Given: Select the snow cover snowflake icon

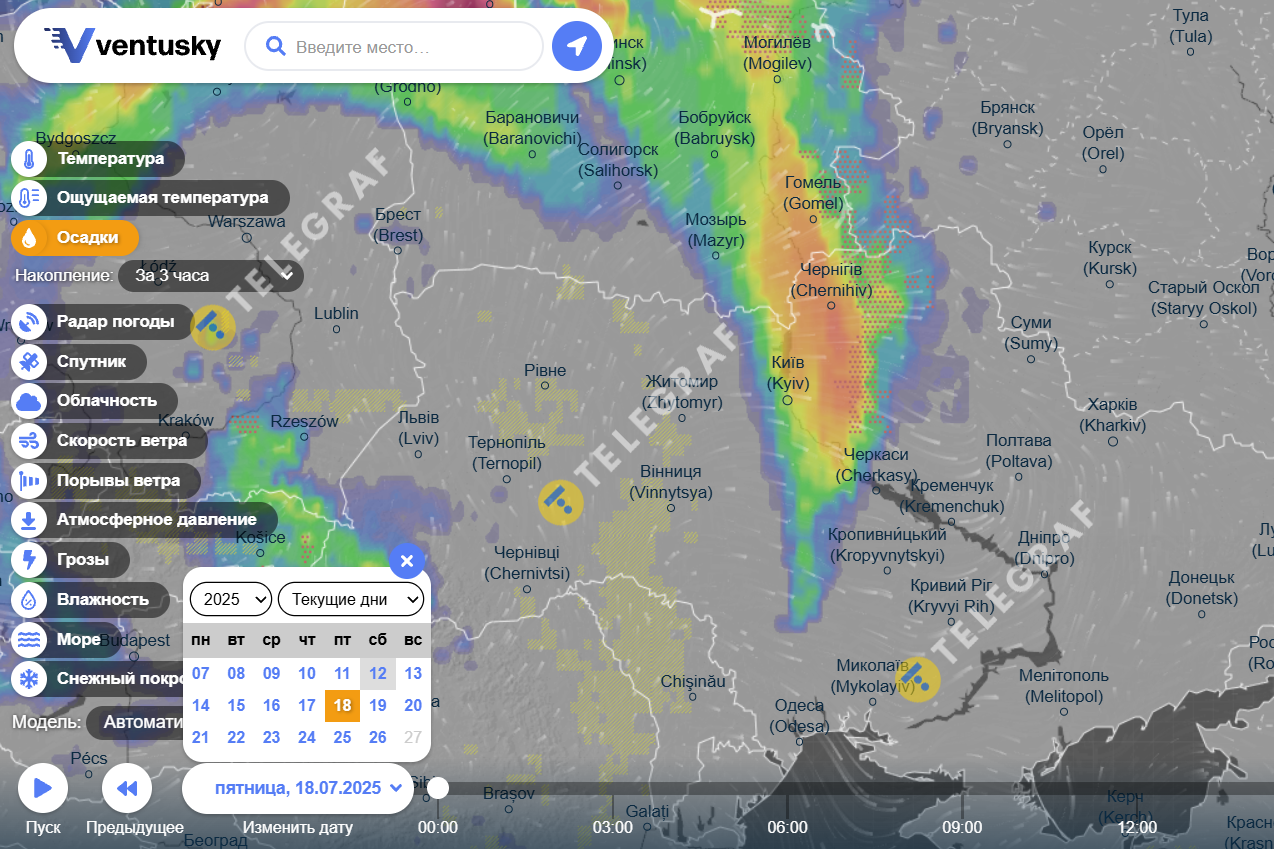Looking at the screenshot, I should (29, 680).
